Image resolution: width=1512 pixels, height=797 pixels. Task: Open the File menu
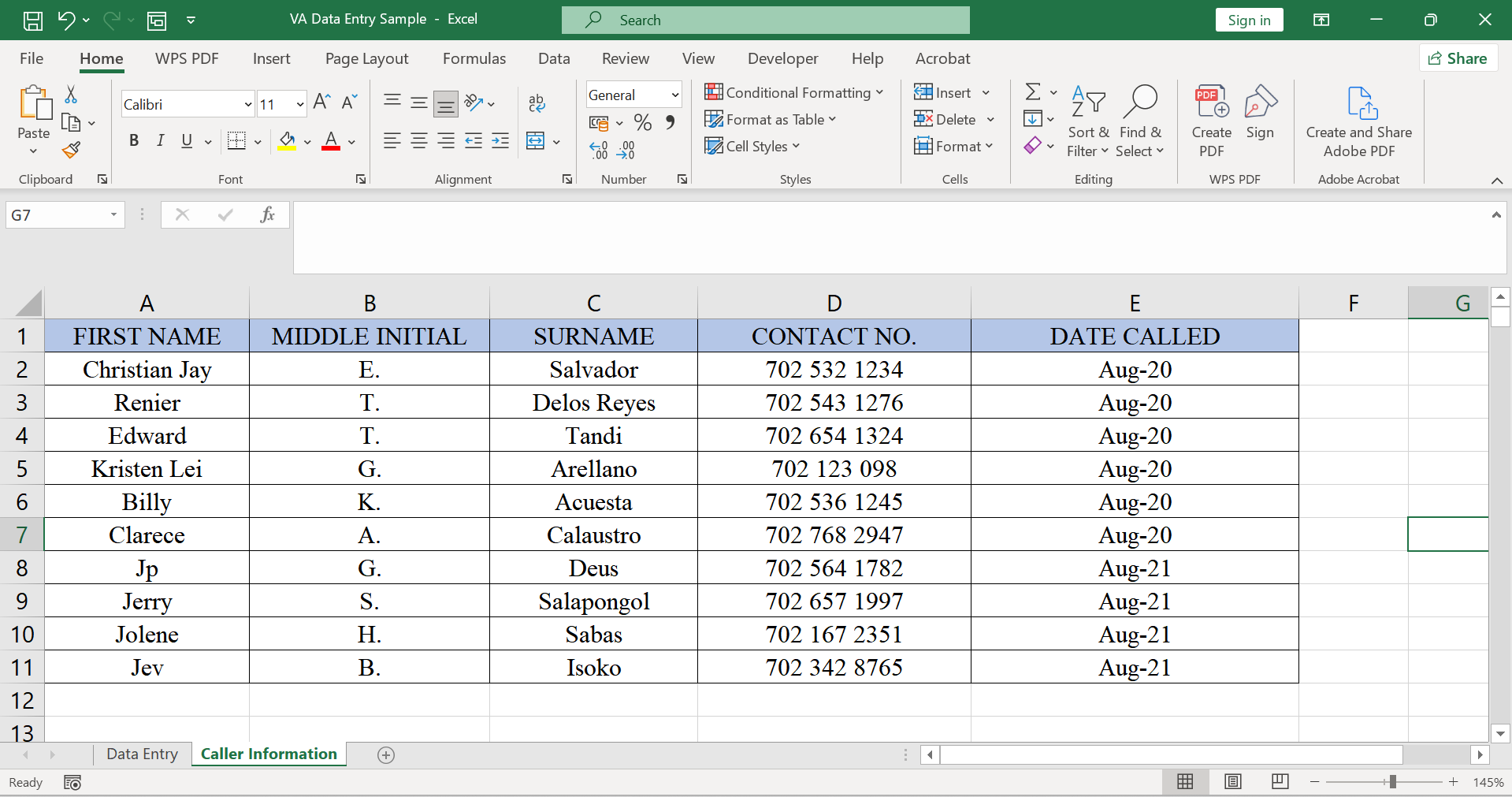coord(32,58)
